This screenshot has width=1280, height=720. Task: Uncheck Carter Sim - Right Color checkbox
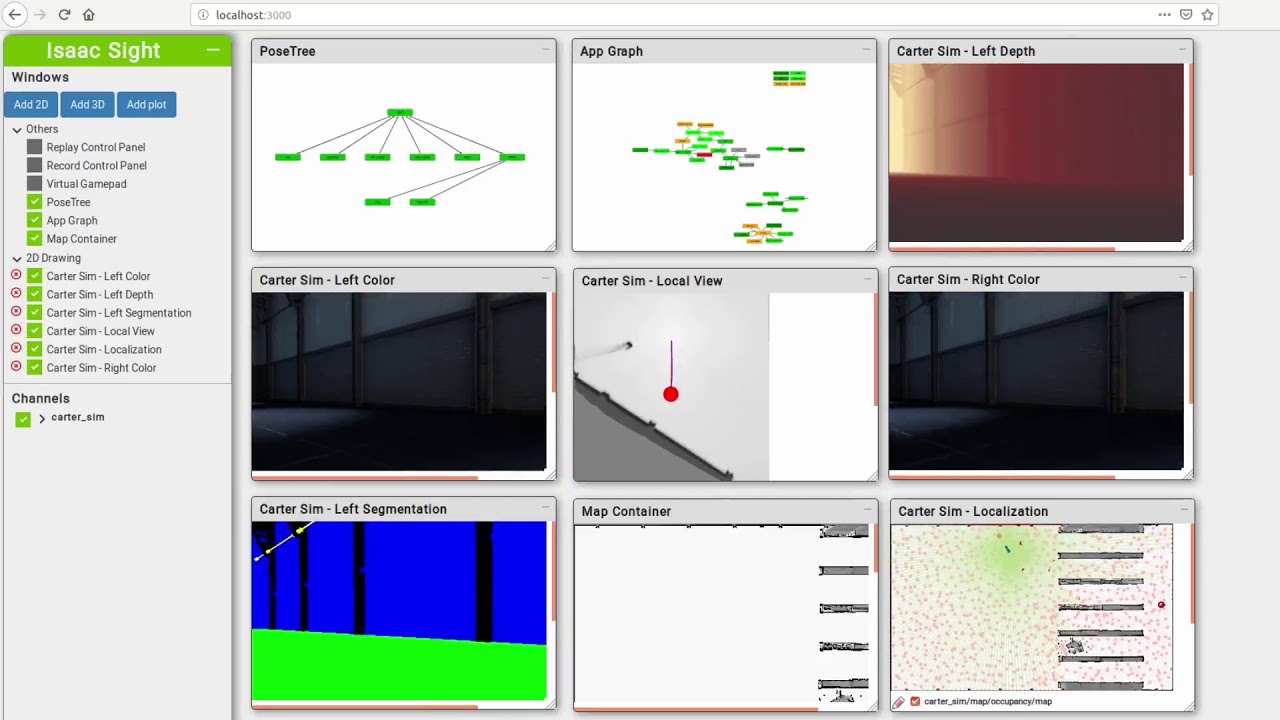[35, 367]
